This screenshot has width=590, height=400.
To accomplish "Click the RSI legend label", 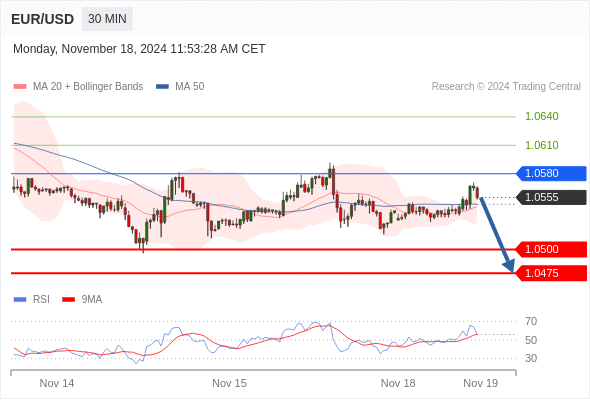I will point(41,300).
